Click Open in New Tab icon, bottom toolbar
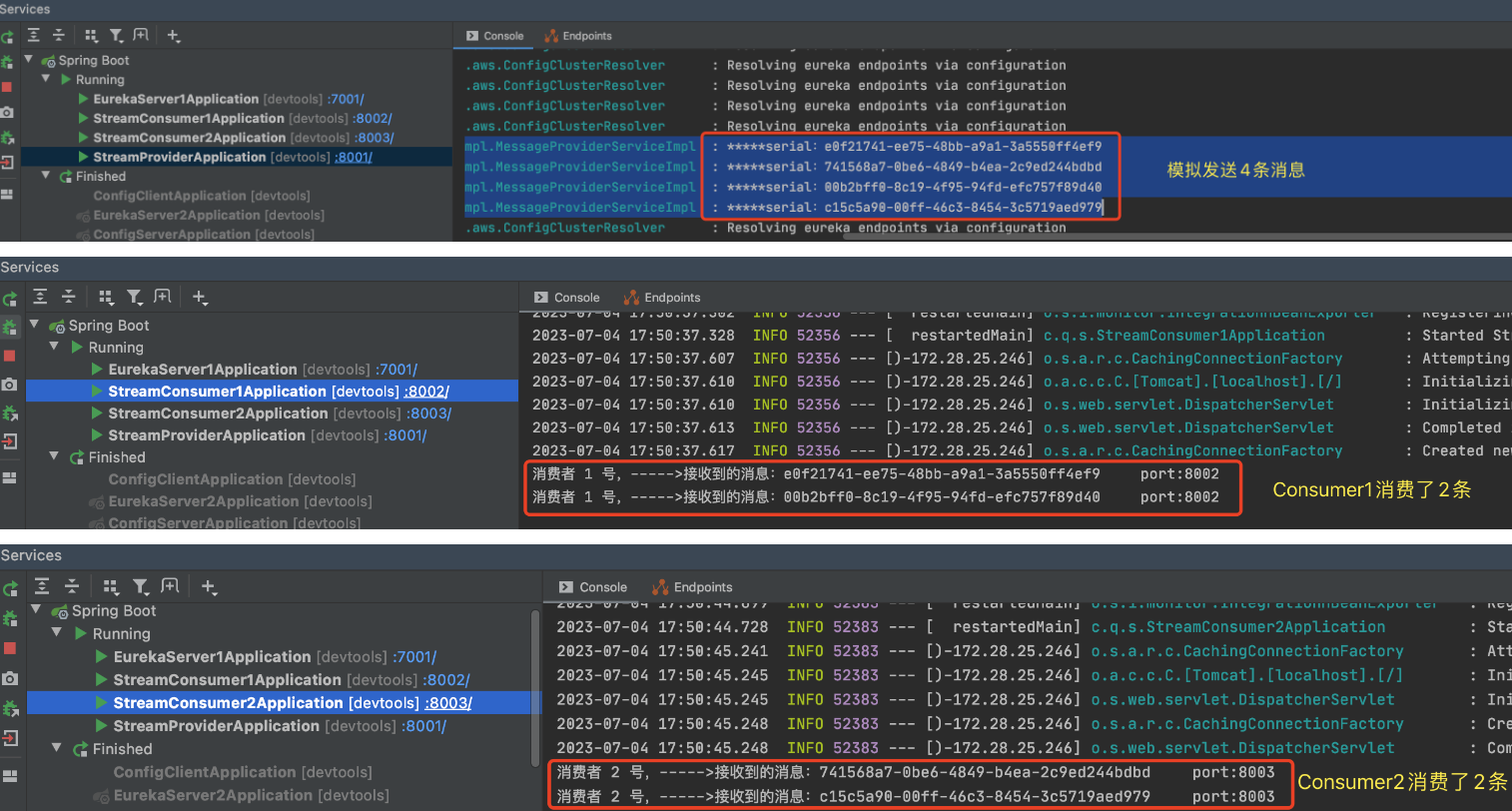 [x=170, y=586]
